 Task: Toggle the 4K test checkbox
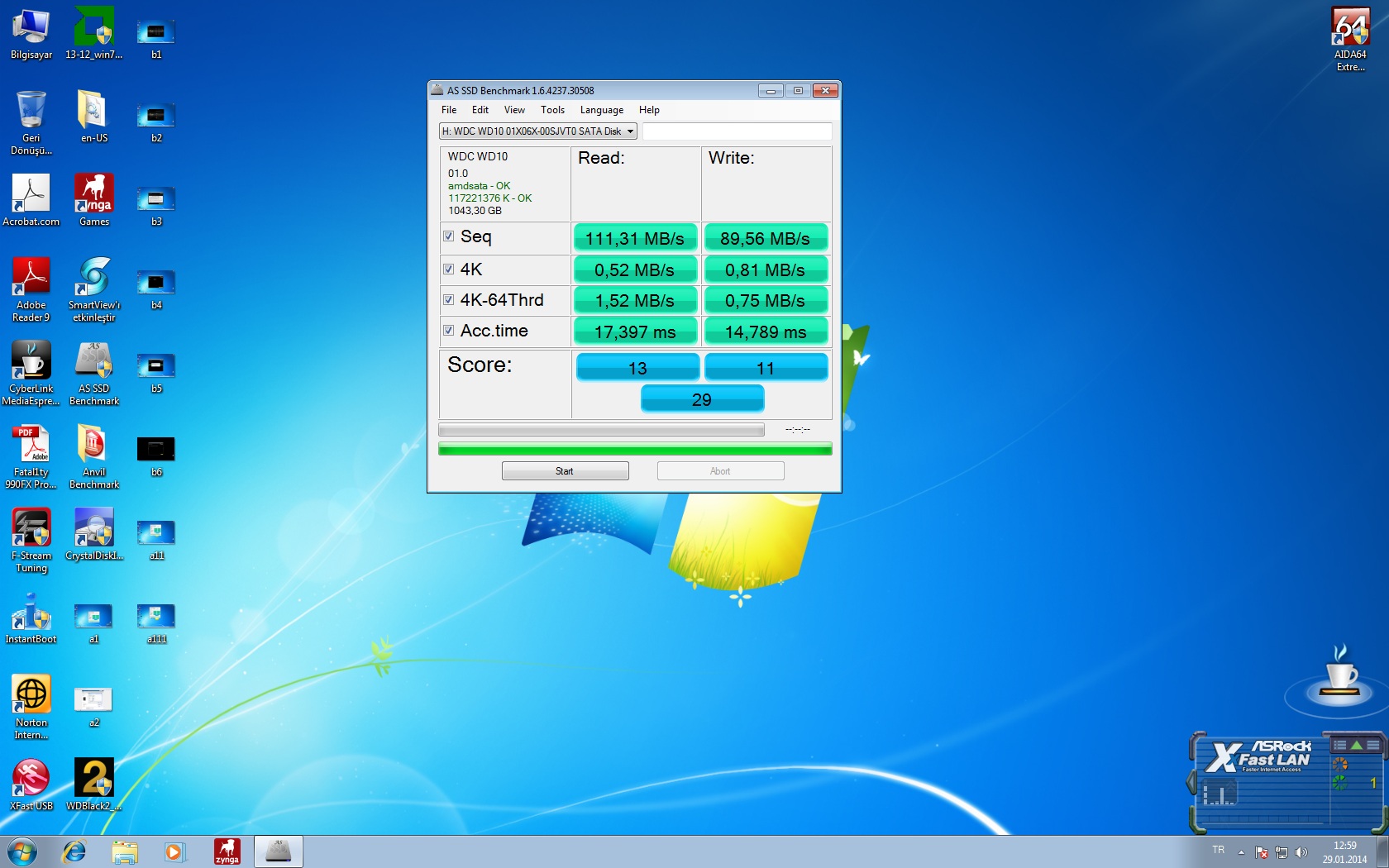(x=448, y=269)
